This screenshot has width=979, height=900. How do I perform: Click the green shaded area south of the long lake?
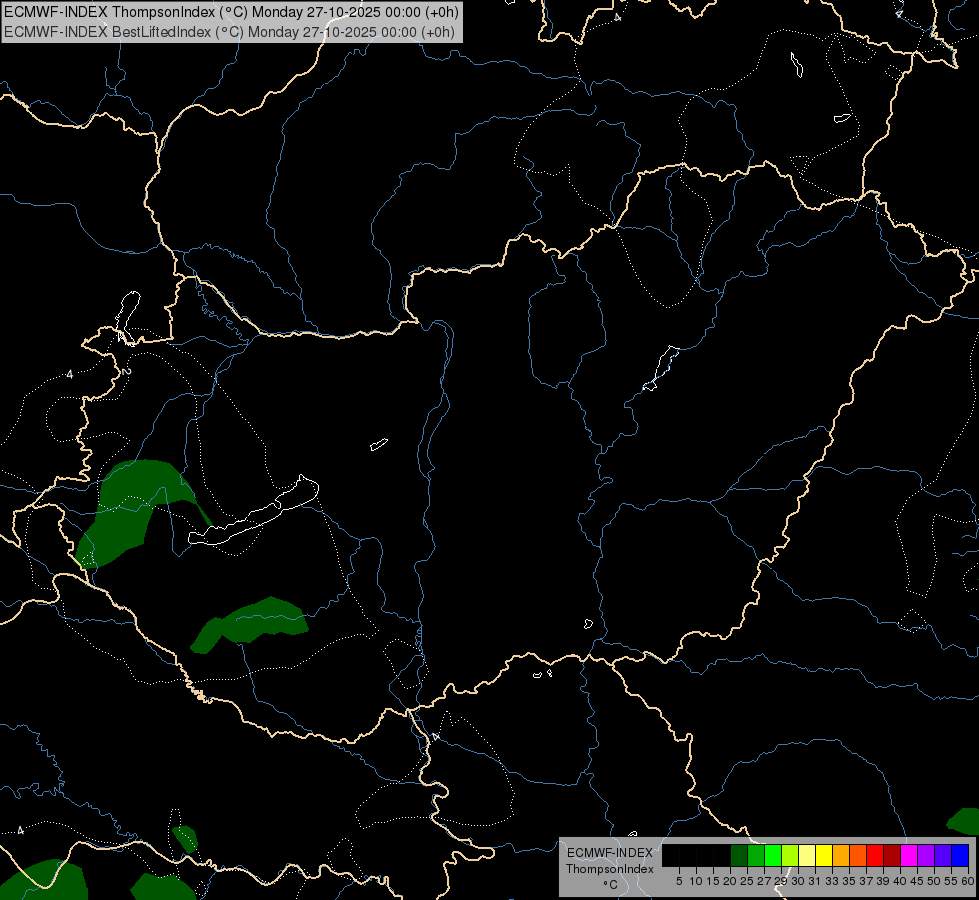[x=250, y=625]
